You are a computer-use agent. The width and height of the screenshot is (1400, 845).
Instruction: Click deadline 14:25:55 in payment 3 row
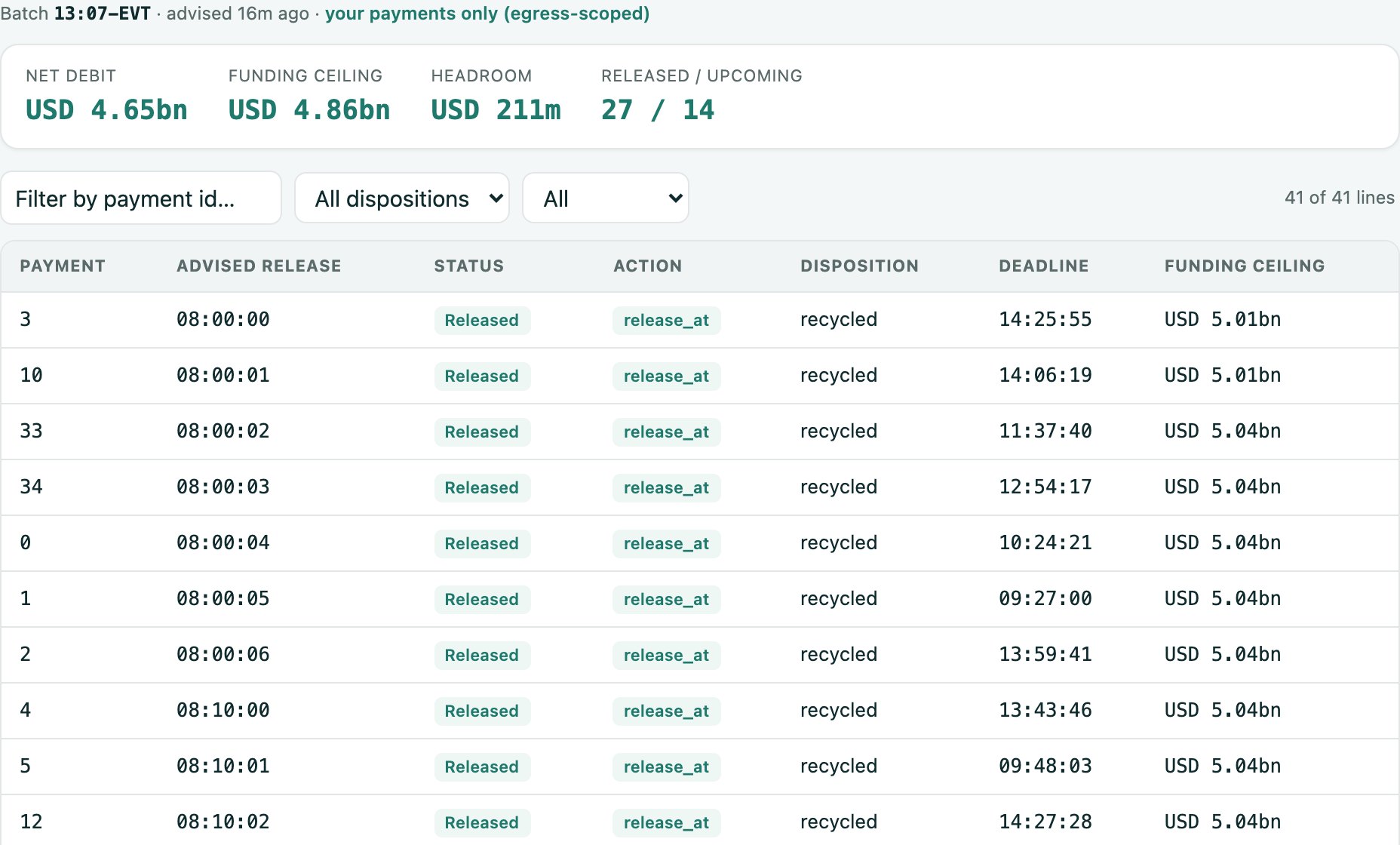pyautogui.click(x=1045, y=319)
